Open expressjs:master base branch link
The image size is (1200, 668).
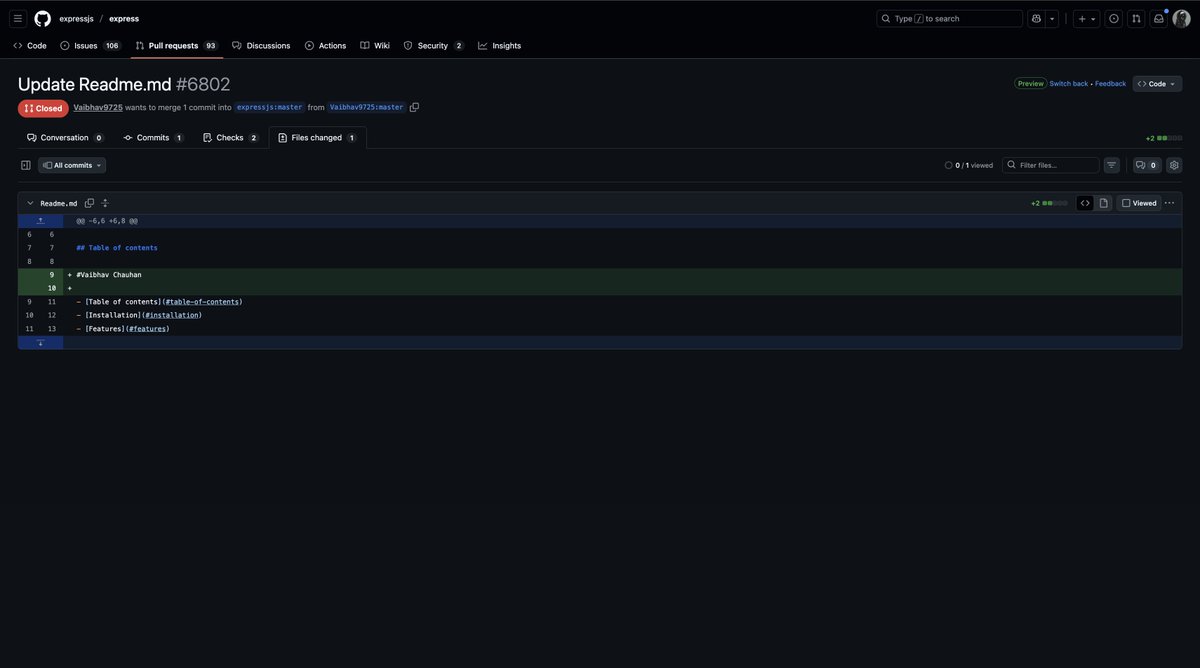pyautogui.click(x=269, y=107)
